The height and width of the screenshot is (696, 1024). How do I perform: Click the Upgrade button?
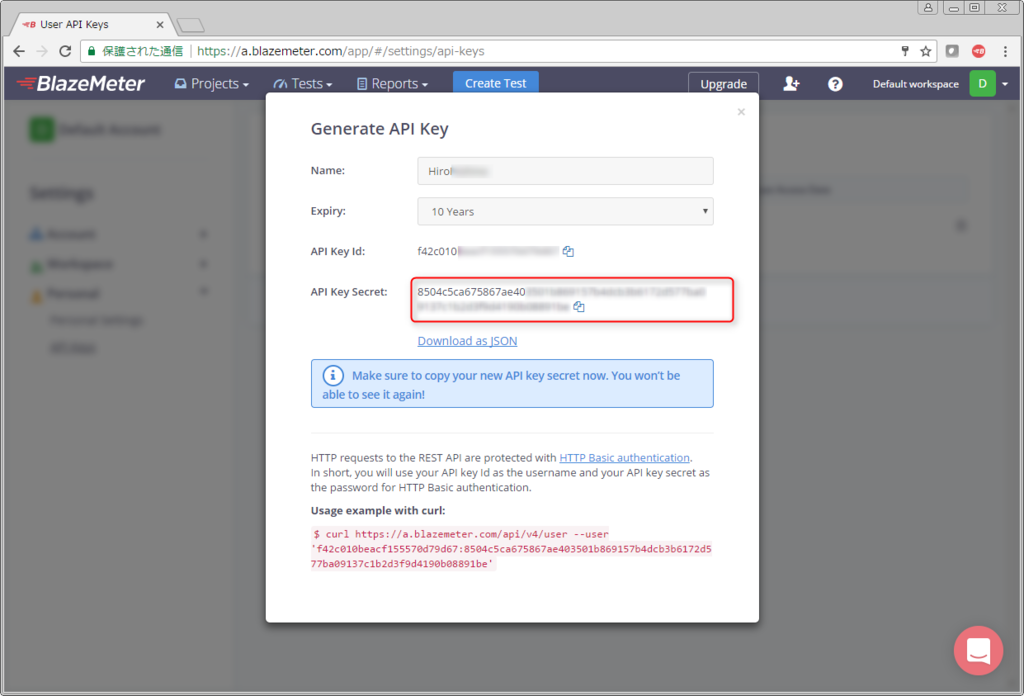point(724,84)
